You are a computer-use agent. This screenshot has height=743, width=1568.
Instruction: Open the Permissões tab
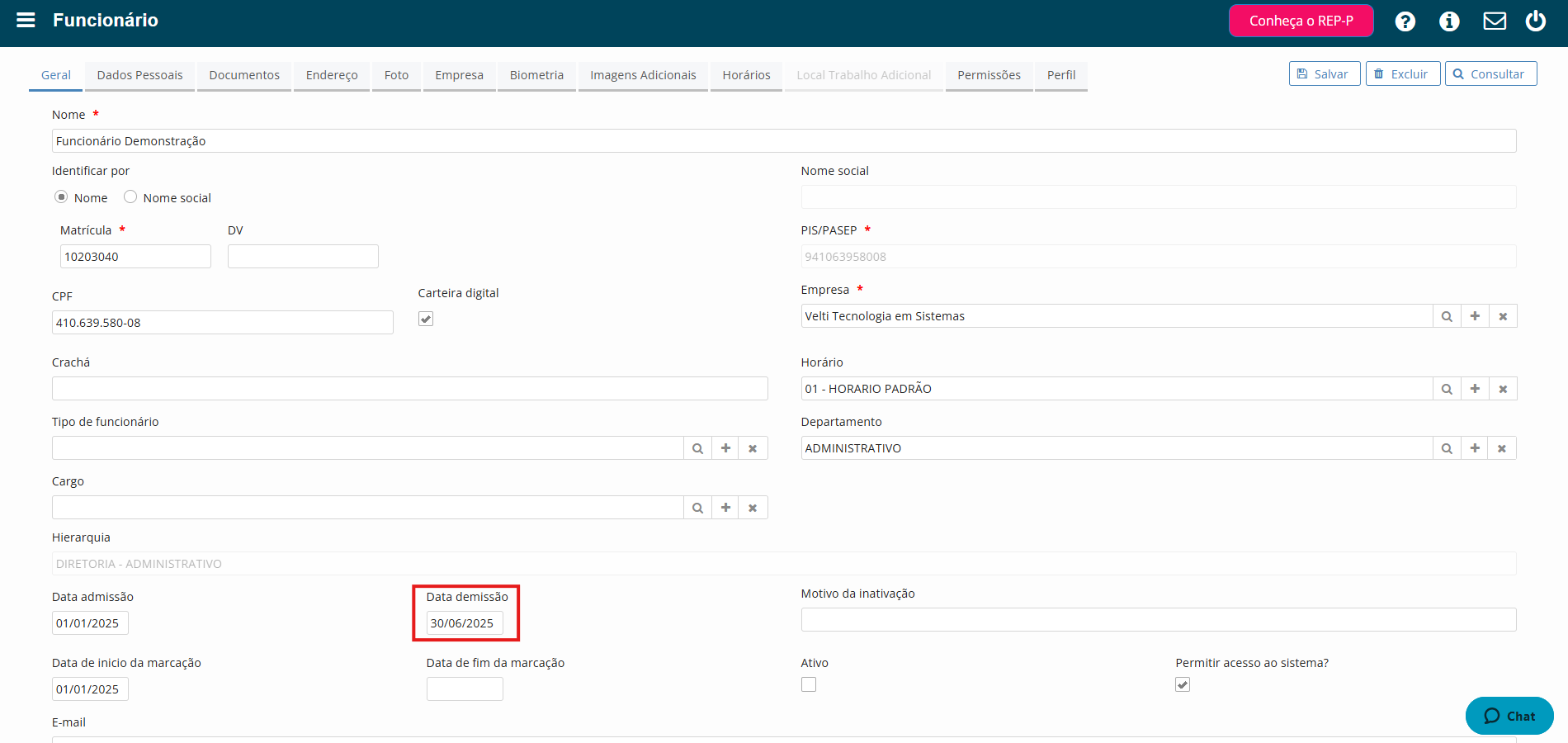coord(989,75)
